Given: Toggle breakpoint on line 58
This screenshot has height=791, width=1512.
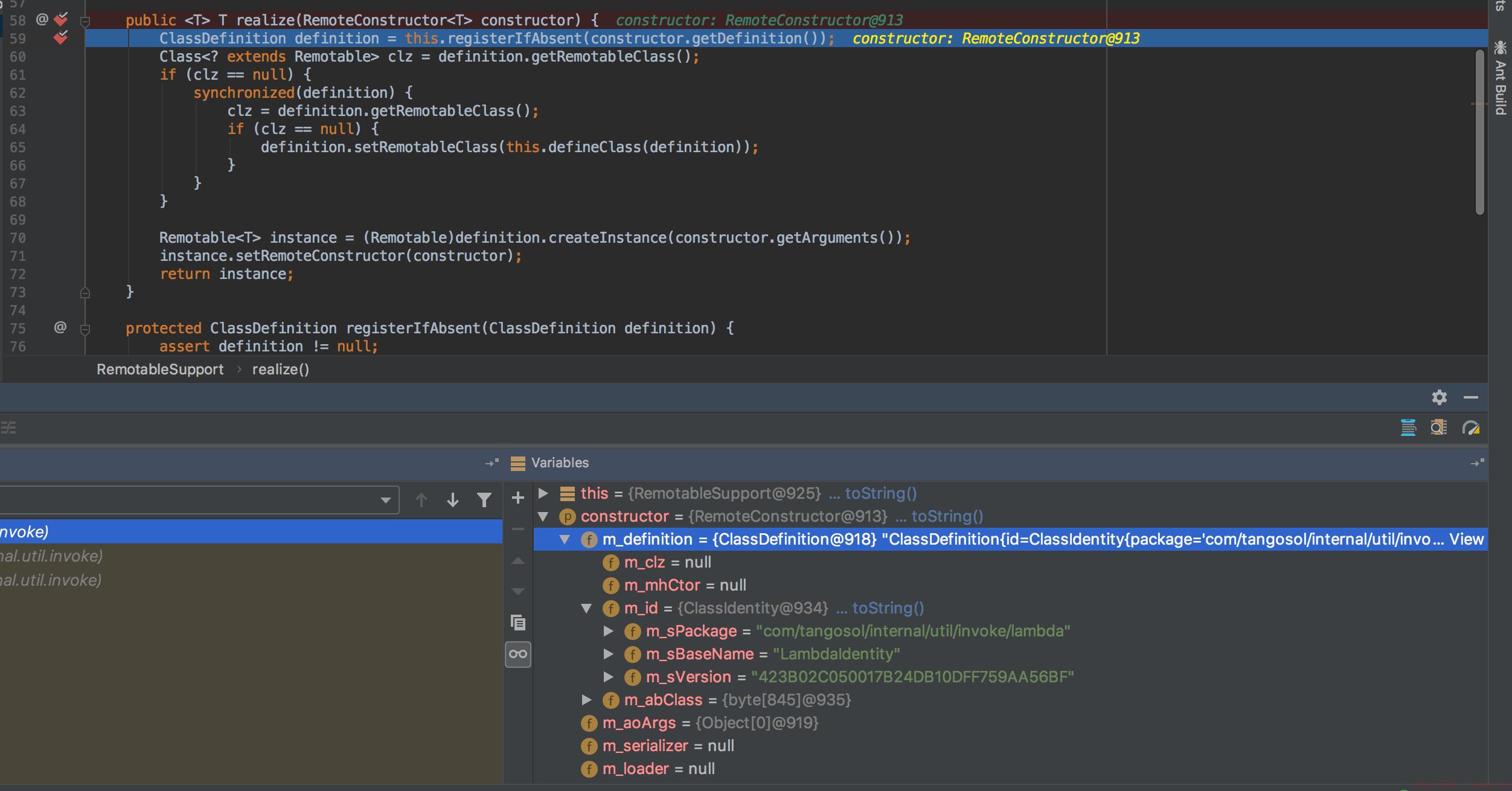Looking at the screenshot, I should pos(60,20).
